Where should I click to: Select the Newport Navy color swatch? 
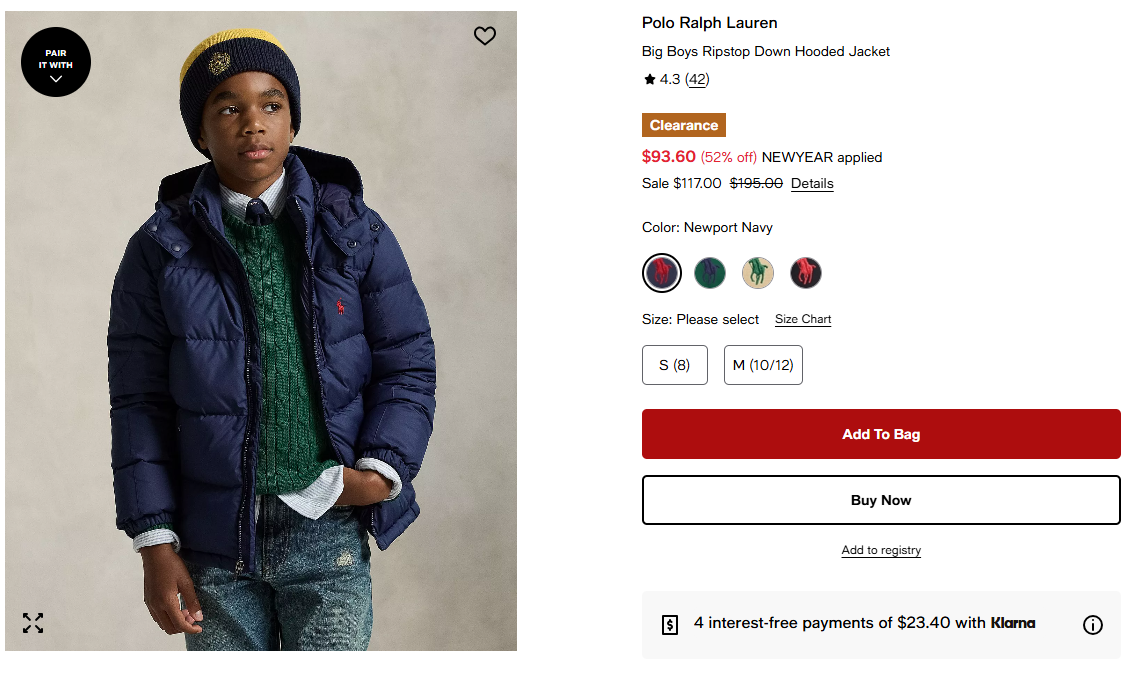coord(661,273)
